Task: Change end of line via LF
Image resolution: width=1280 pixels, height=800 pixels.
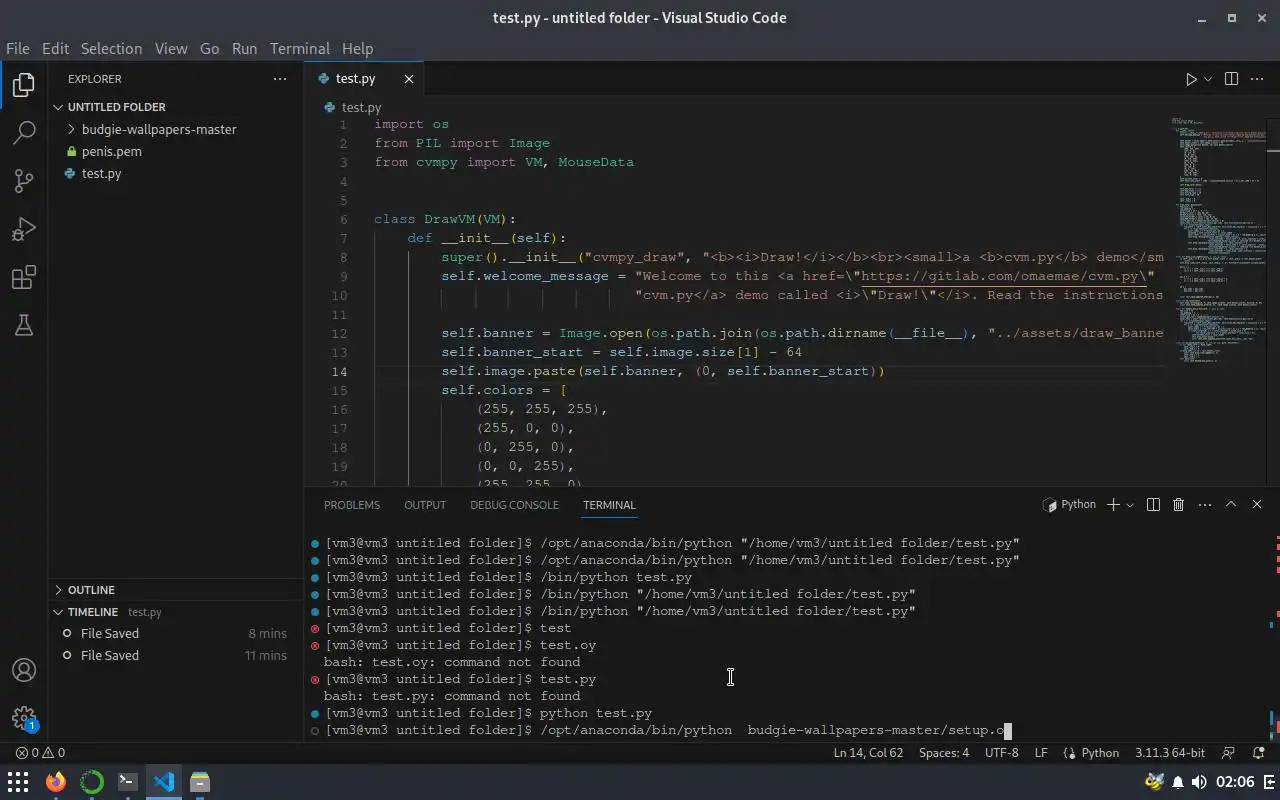Action: [x=1041, y=753]
